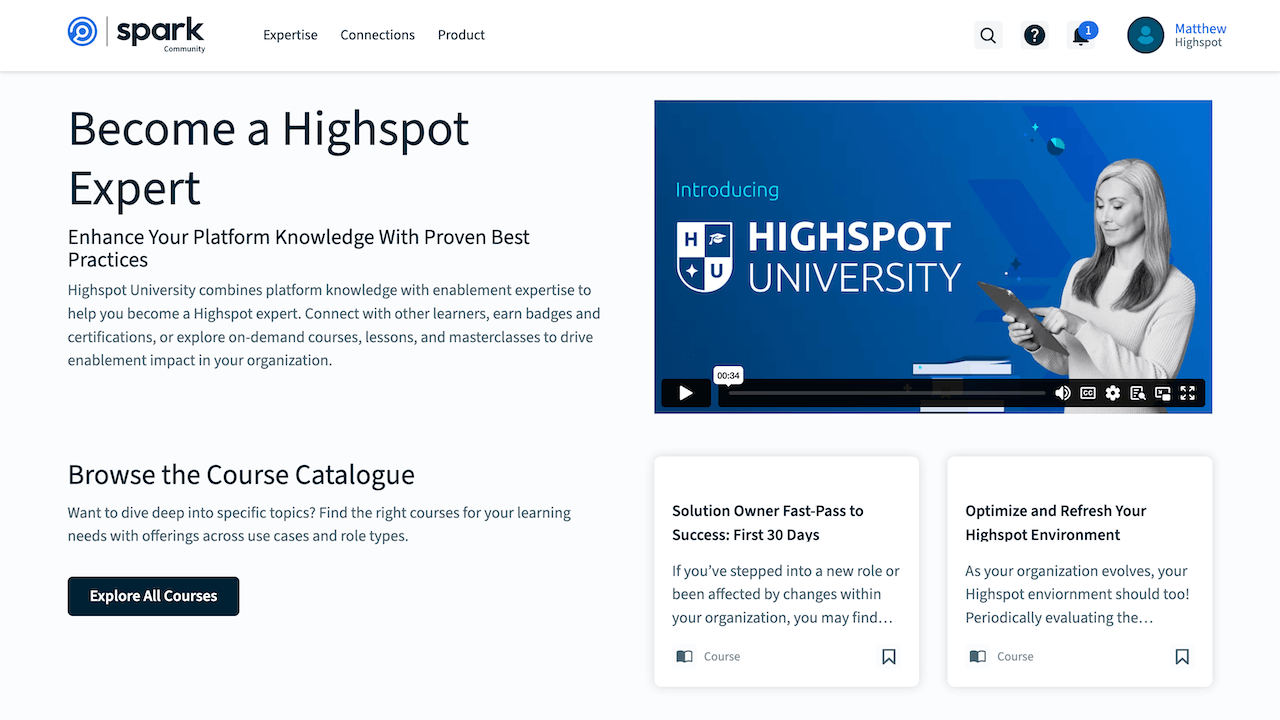The width and height of the screenshot is (1280, 720).
Task: Enter fullscreen video mode
Action: click(1188, 393)
